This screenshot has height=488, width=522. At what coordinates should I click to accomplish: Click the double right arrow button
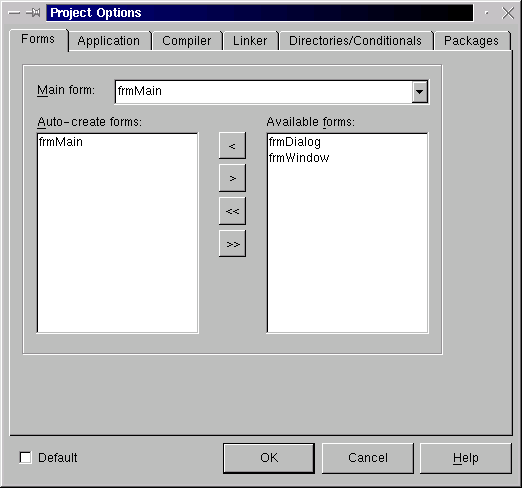pyautogui.click(x=232, y=244)
